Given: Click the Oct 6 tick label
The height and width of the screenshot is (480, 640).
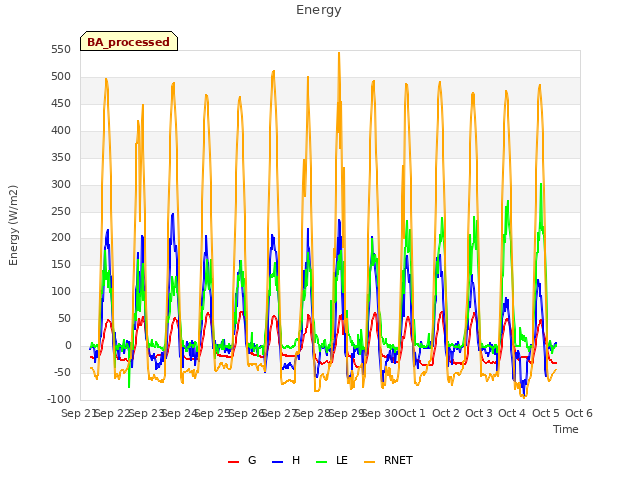Looking at the screenshot, I should coord(579,413).
